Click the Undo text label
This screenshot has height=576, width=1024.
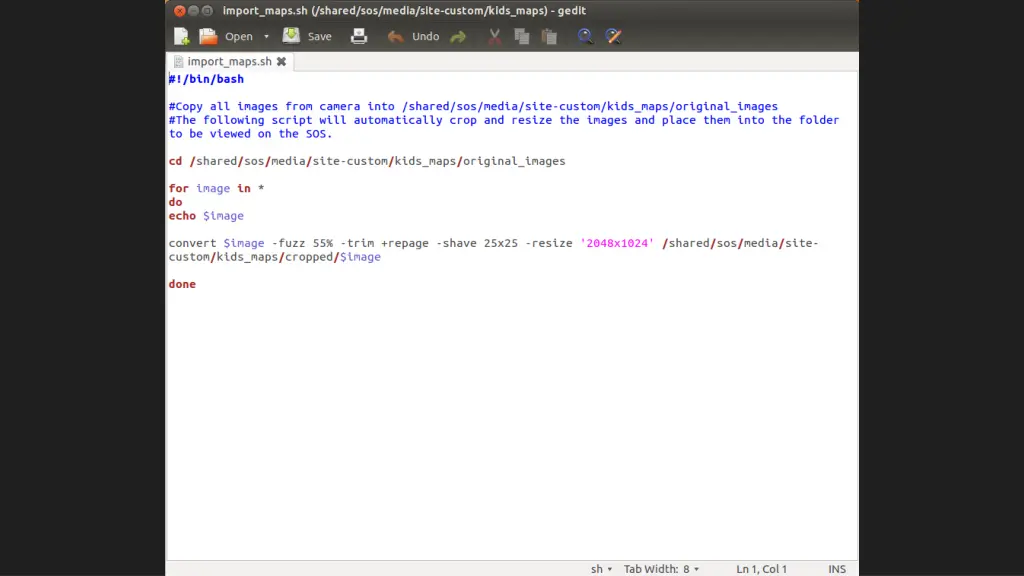tap(426, 37)
